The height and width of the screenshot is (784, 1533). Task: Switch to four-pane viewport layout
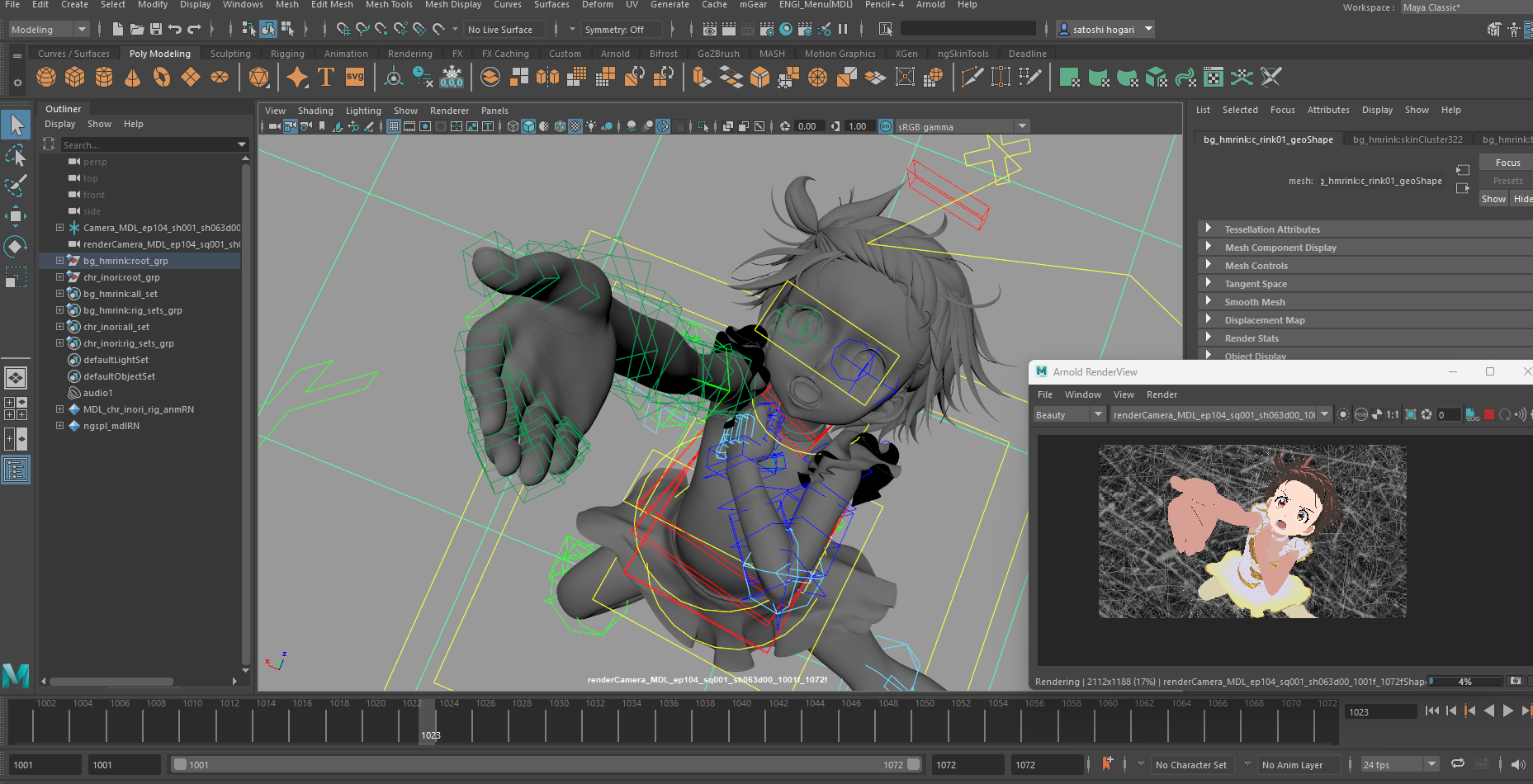[x=16, y=409]
